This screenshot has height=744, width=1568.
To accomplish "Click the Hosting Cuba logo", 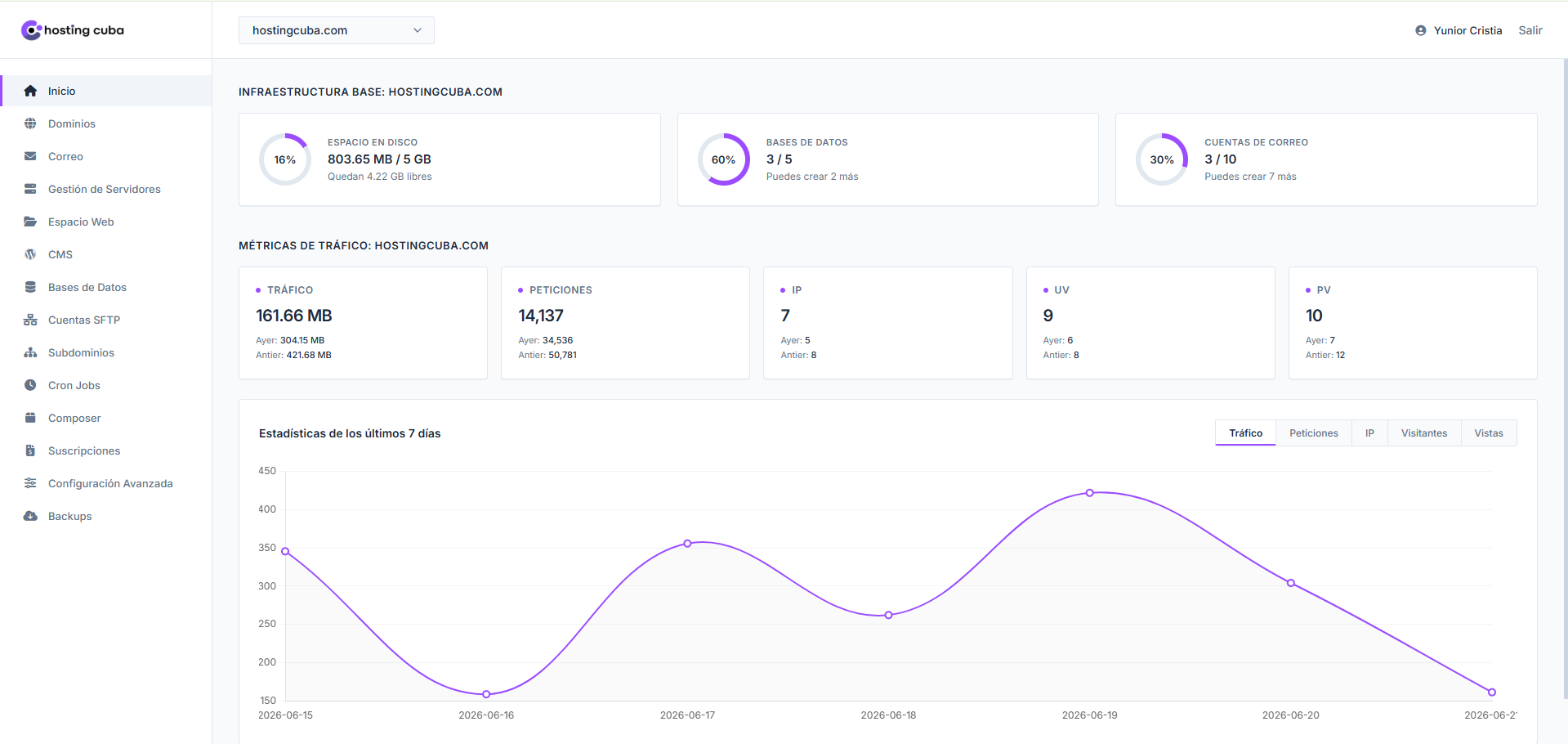I will tap(73, 30).
